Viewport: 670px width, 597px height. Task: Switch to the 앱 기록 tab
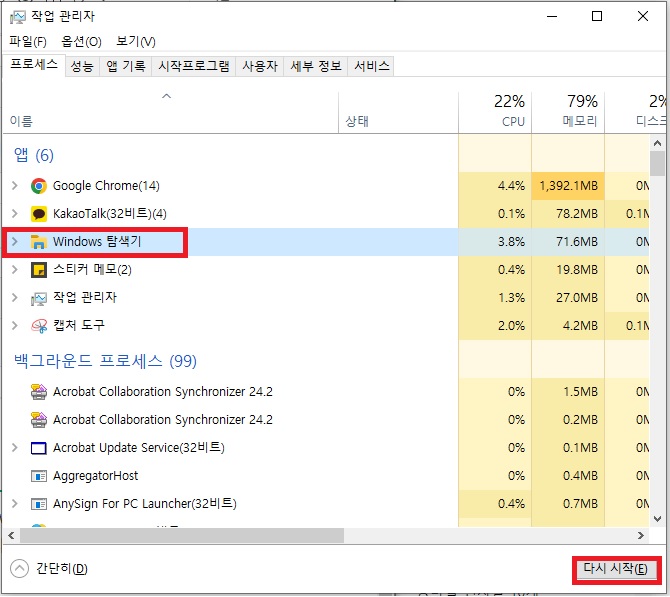pos(126,66)
